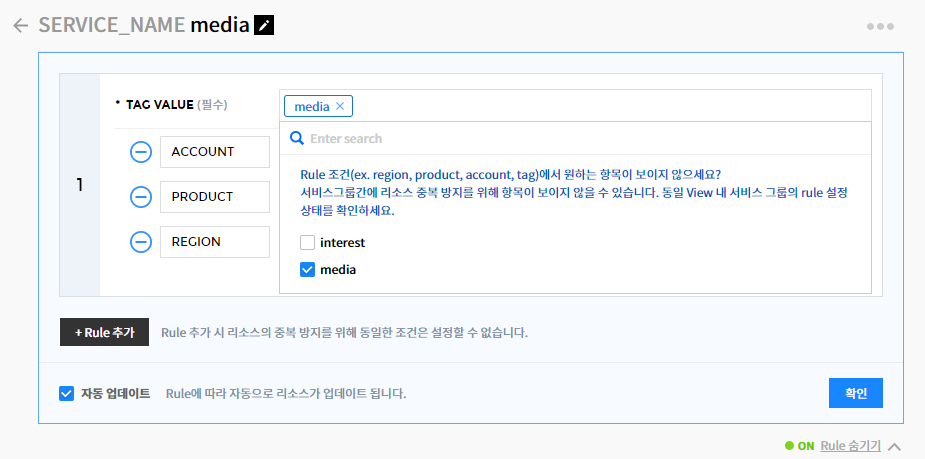Click the + Rule 추가 button

coord(104,332)
